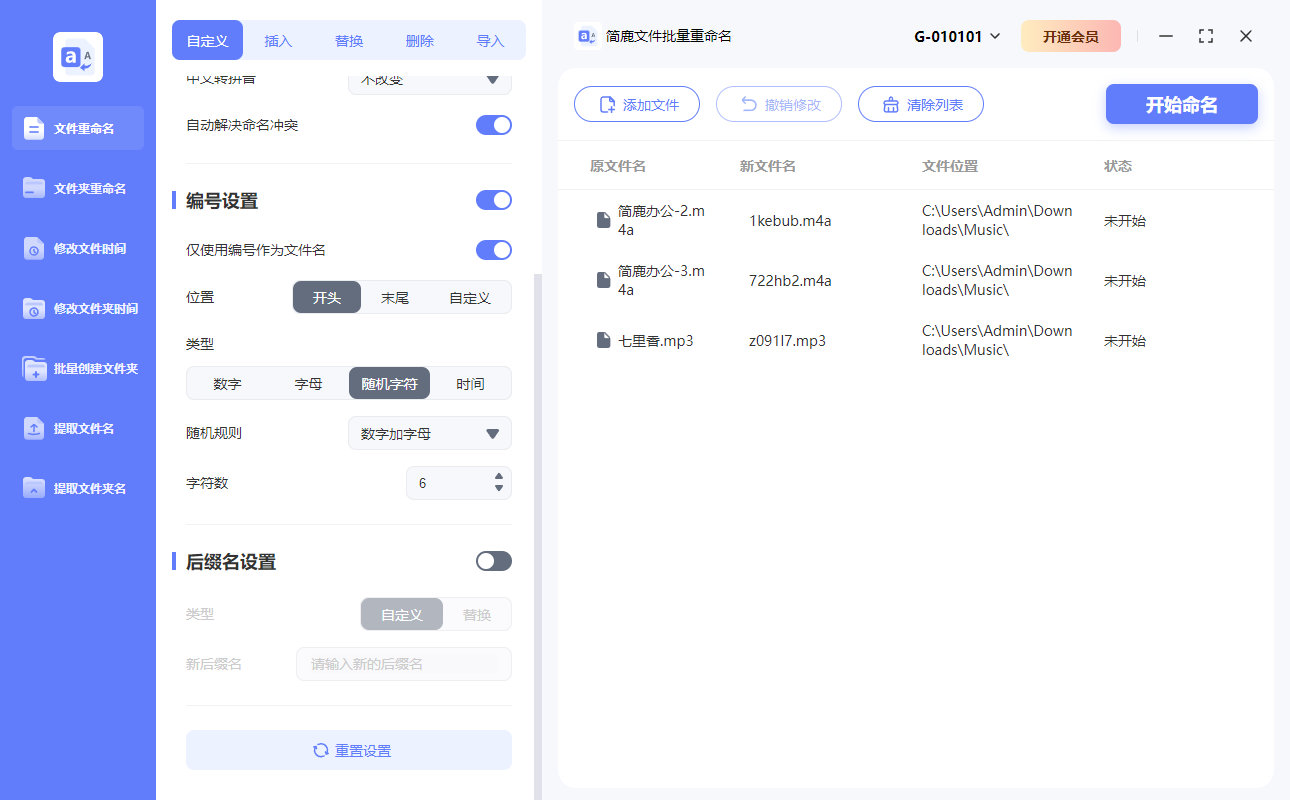Click 添加文件 to add files
This screenshot has height=800, width=1290.
tap(637, 104)
